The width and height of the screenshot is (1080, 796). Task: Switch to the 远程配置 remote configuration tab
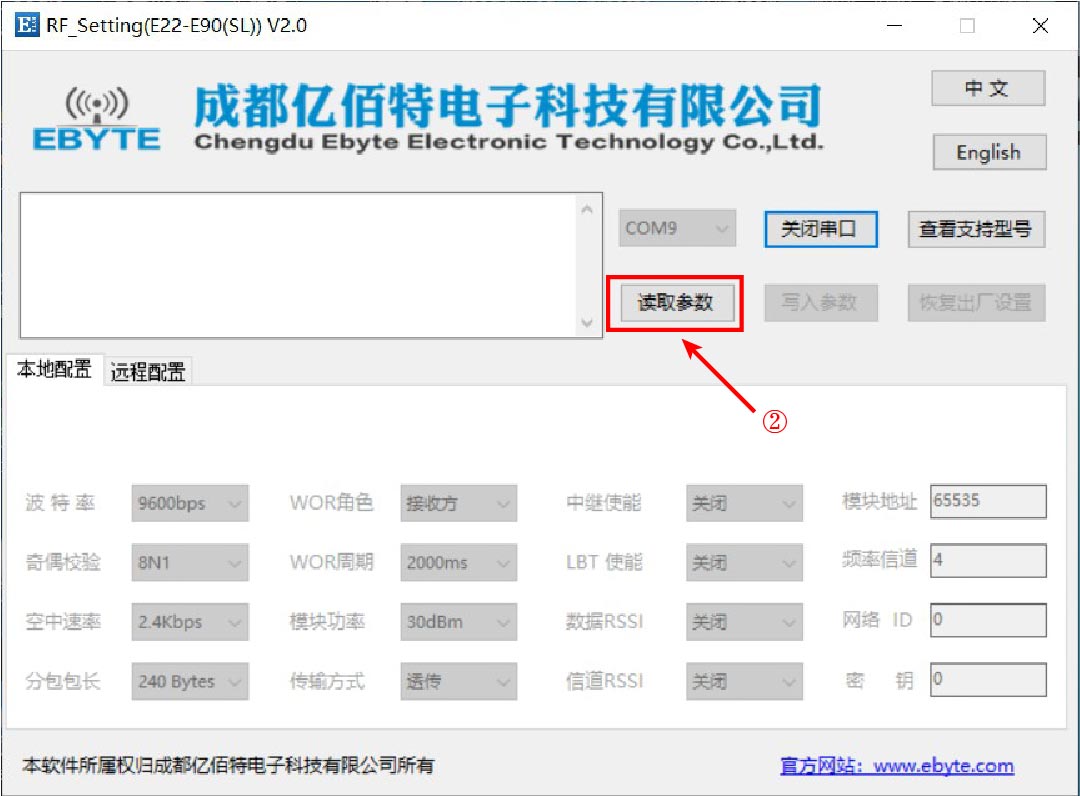(148, 372)
